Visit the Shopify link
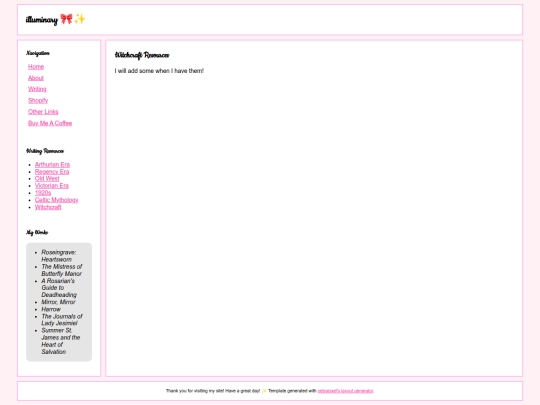 (x=38, y=101)
